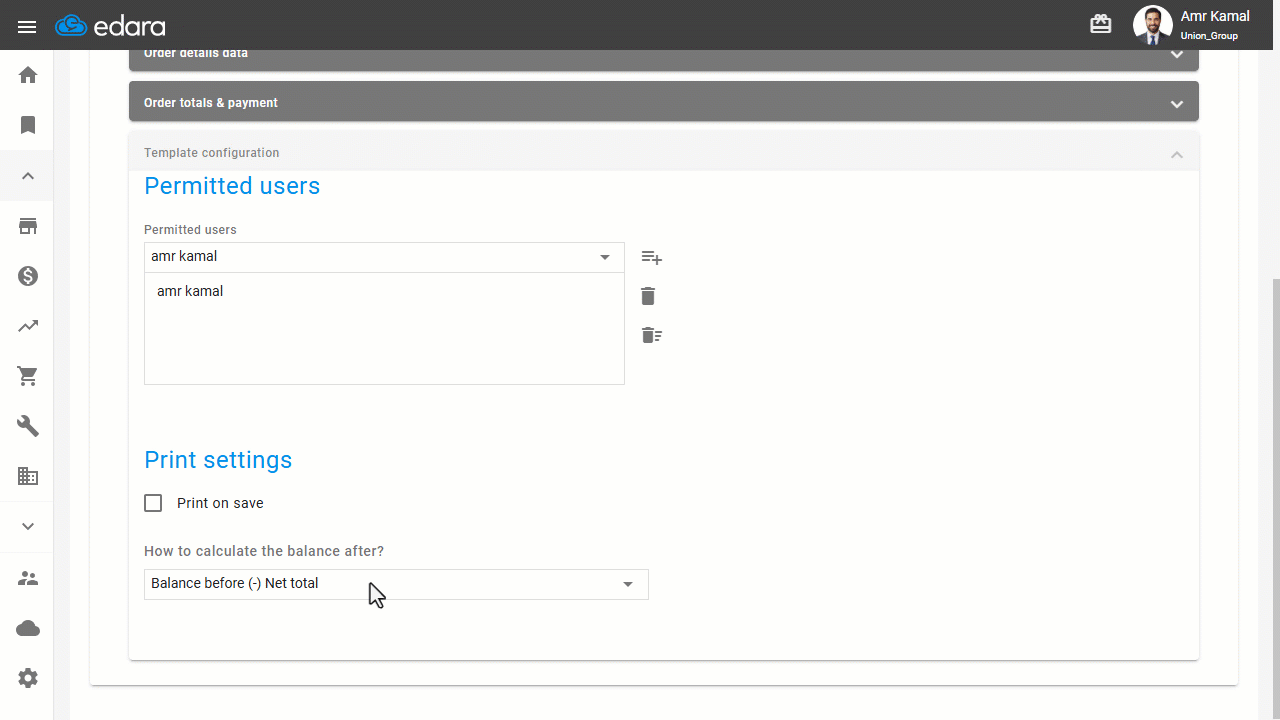This screenshot has width=1280, height=720.
Task: Open the shopping cart sidebar icon
Action: click(x=28, y=376)
